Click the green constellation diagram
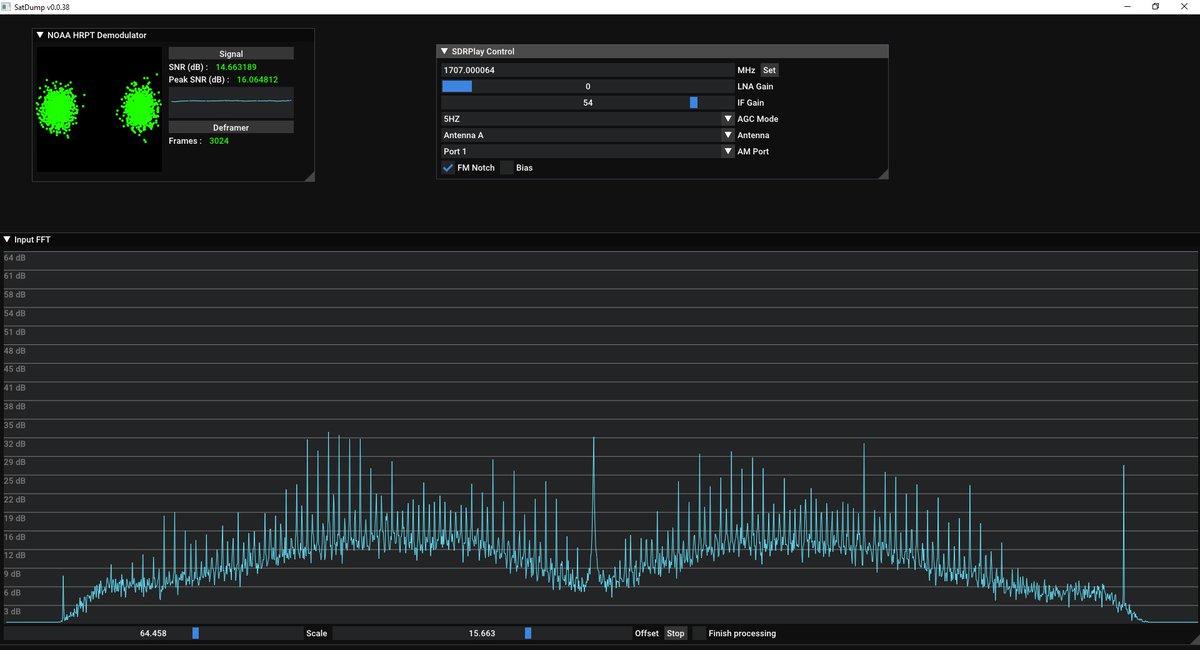The height and width of the screenshot is (650, 1200). point(99,109)
